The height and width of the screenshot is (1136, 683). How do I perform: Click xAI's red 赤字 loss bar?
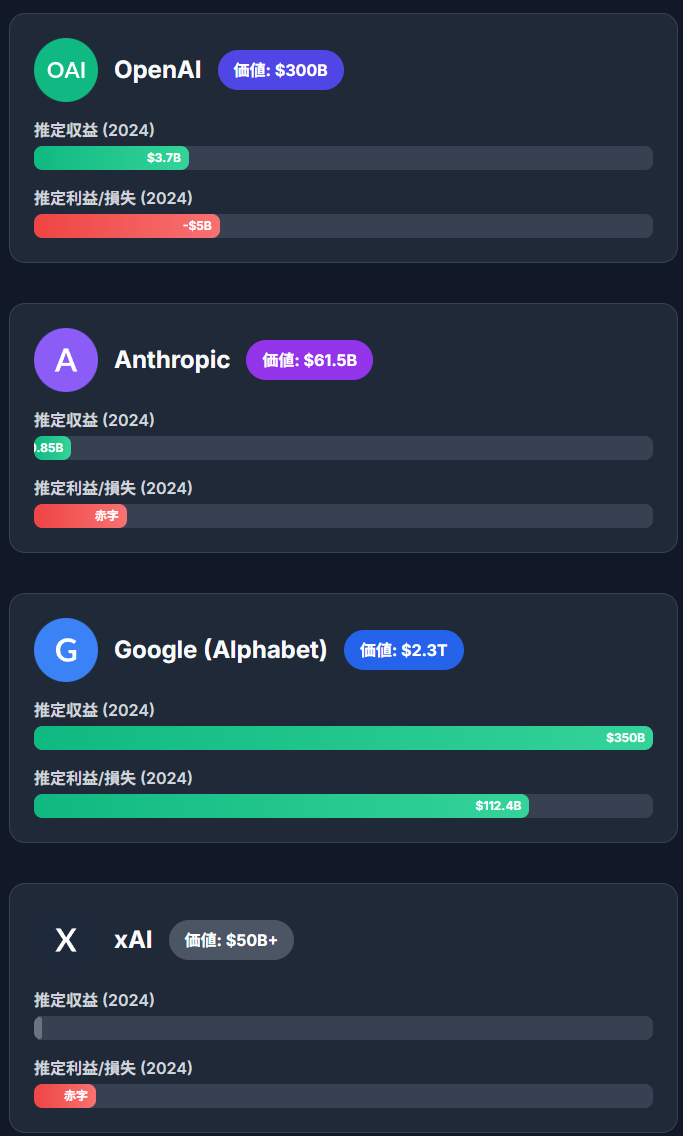[x=65, y=1096]
